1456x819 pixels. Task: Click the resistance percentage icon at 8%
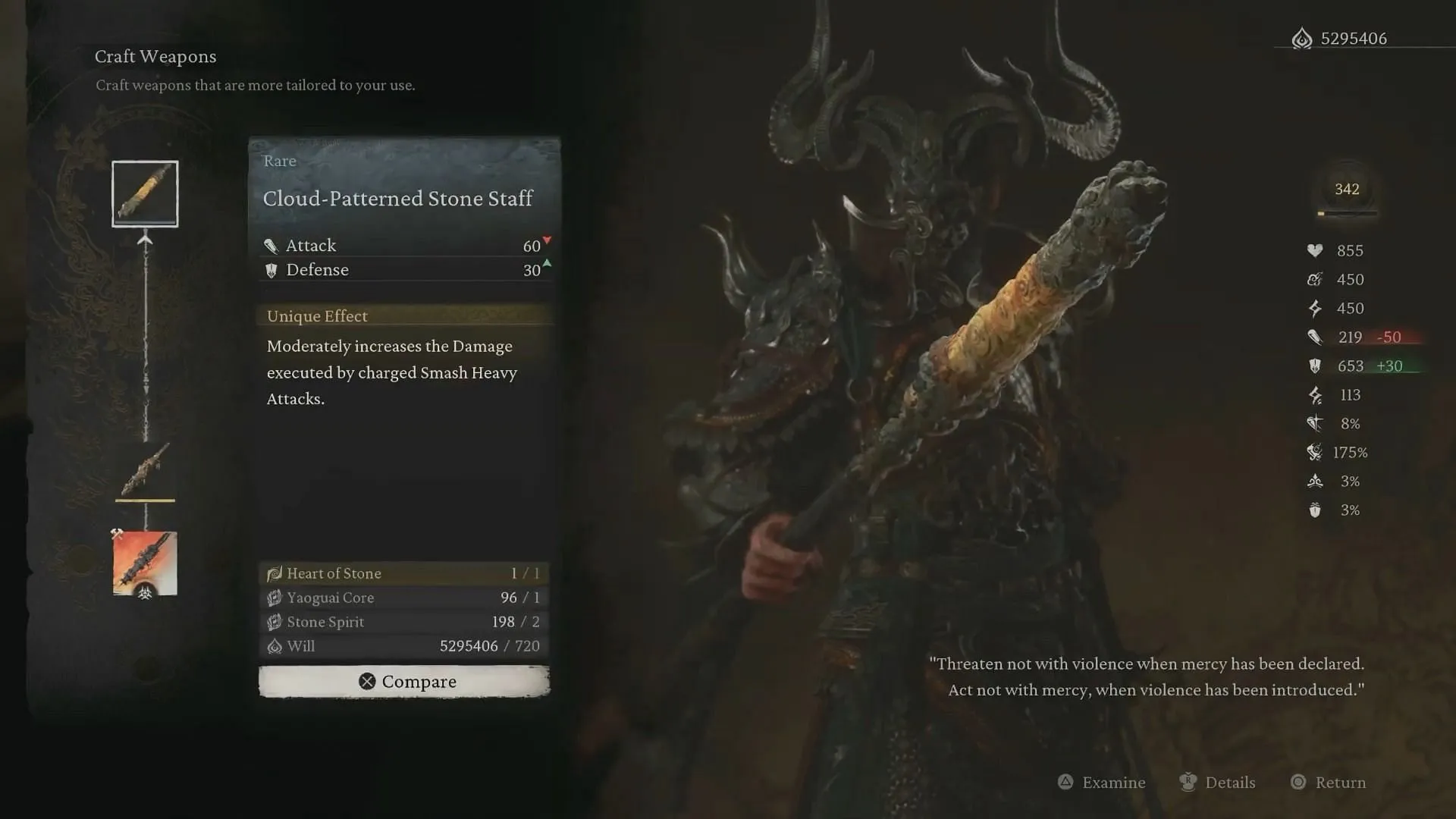click(x=1315, y=423)
